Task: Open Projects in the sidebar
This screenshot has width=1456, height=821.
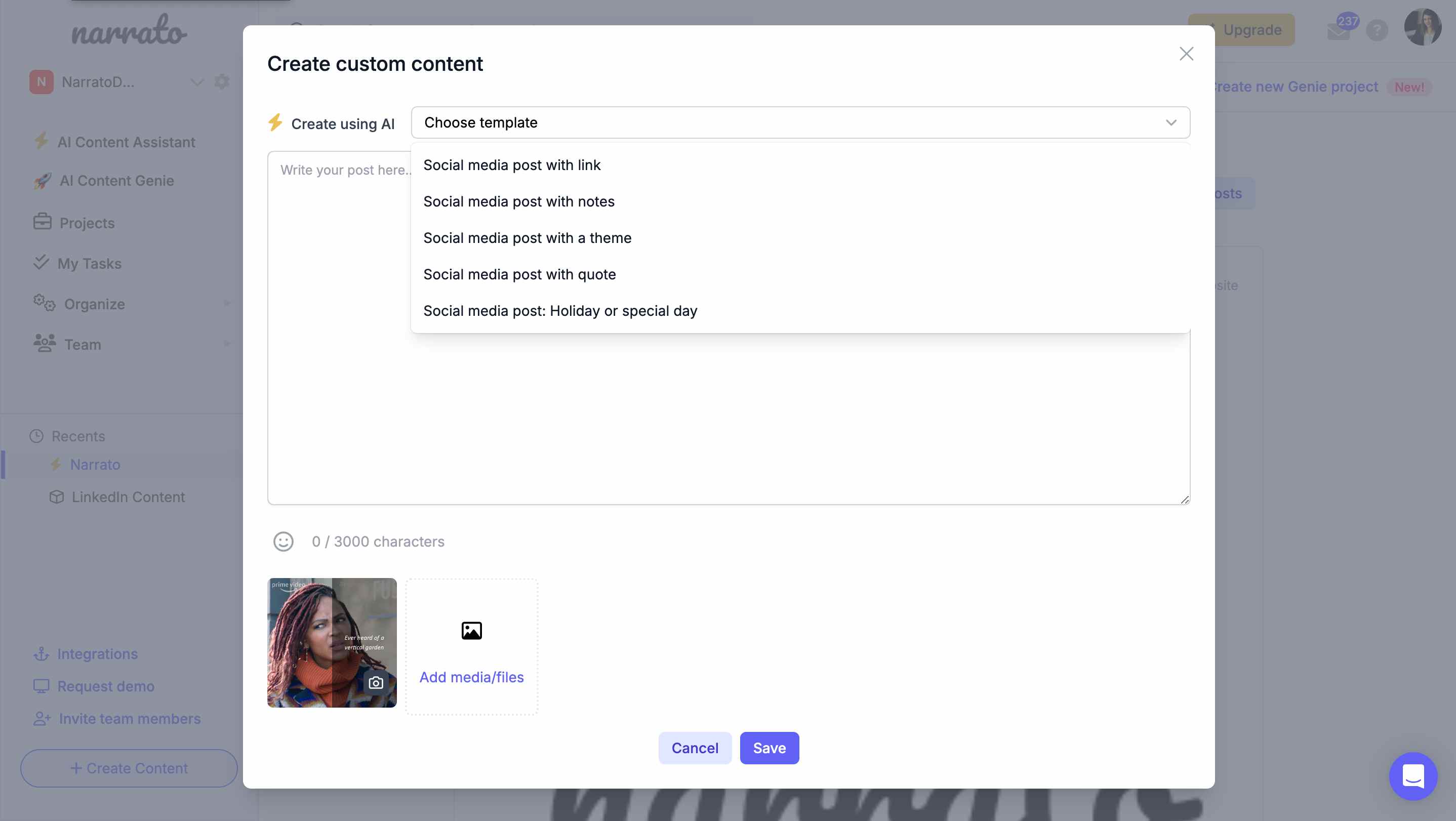Action: click(87, 223)
